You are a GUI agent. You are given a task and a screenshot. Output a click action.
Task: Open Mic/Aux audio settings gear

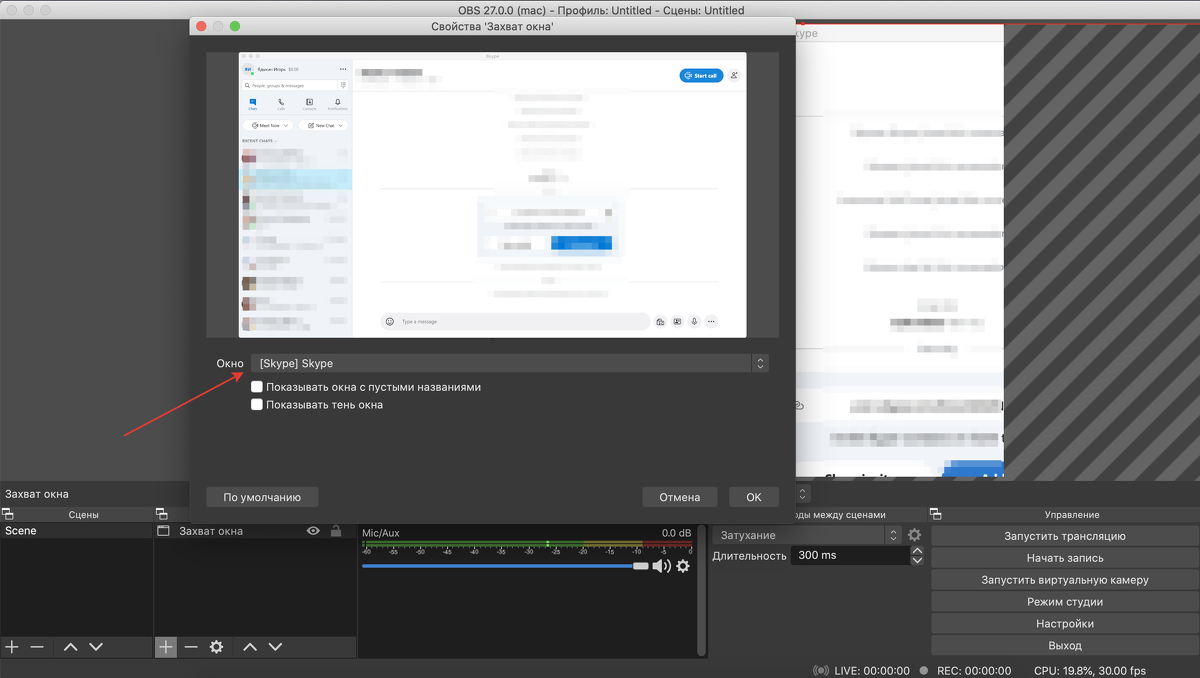[683, 566]
